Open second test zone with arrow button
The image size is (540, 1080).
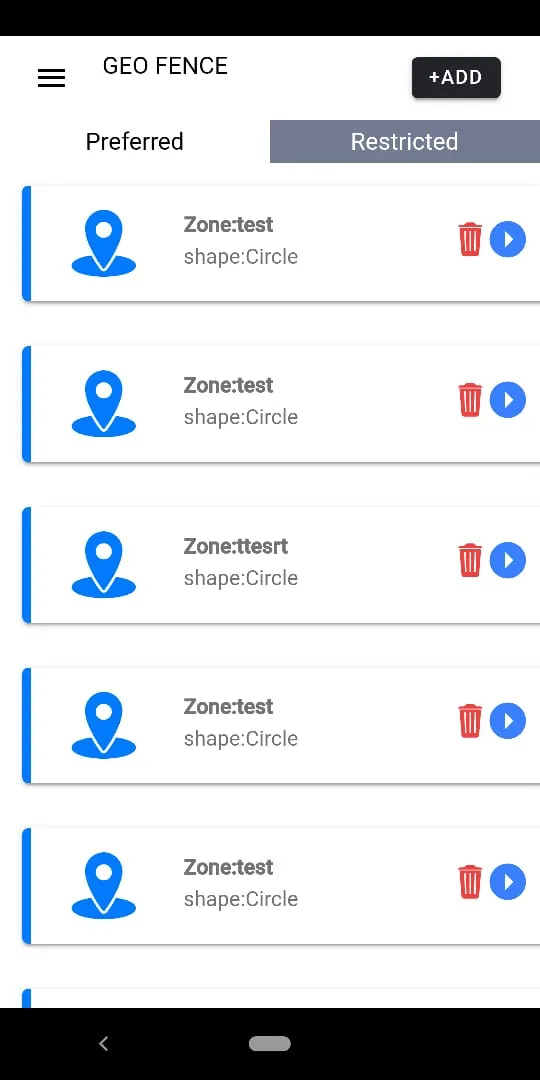click(x=508, y=399)
